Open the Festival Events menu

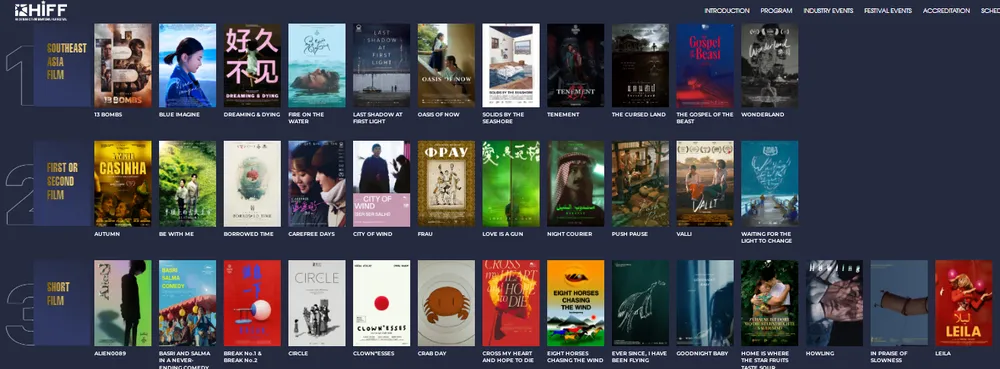coord(888,11)
